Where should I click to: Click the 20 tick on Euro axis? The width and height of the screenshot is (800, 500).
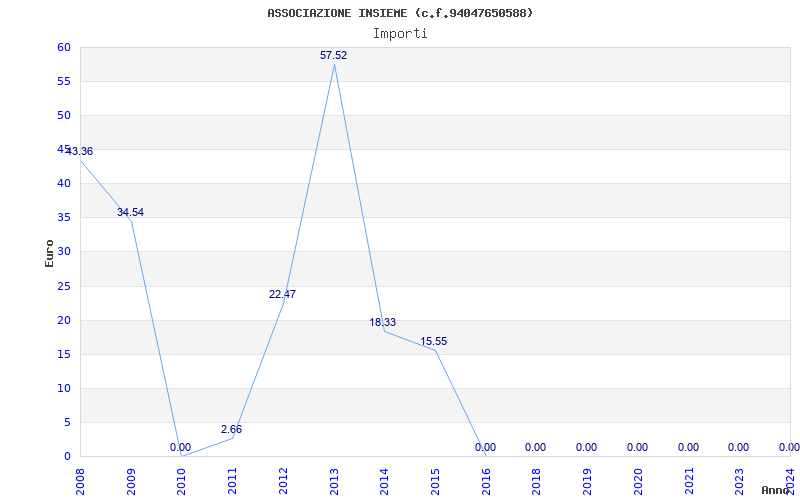pyautogui.click(x=64, y=320)
